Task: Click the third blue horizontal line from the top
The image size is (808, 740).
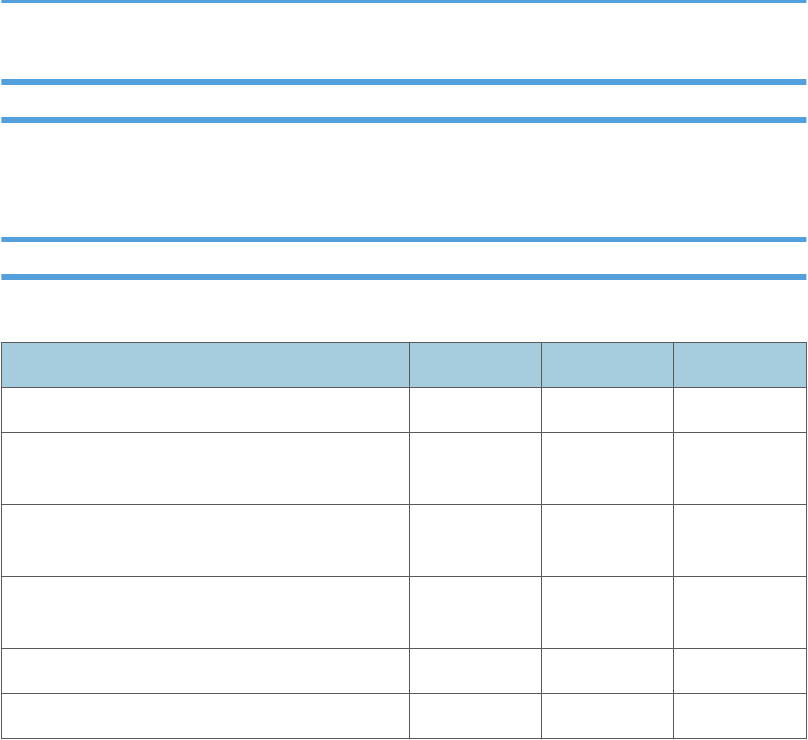Action: [403, 120]
